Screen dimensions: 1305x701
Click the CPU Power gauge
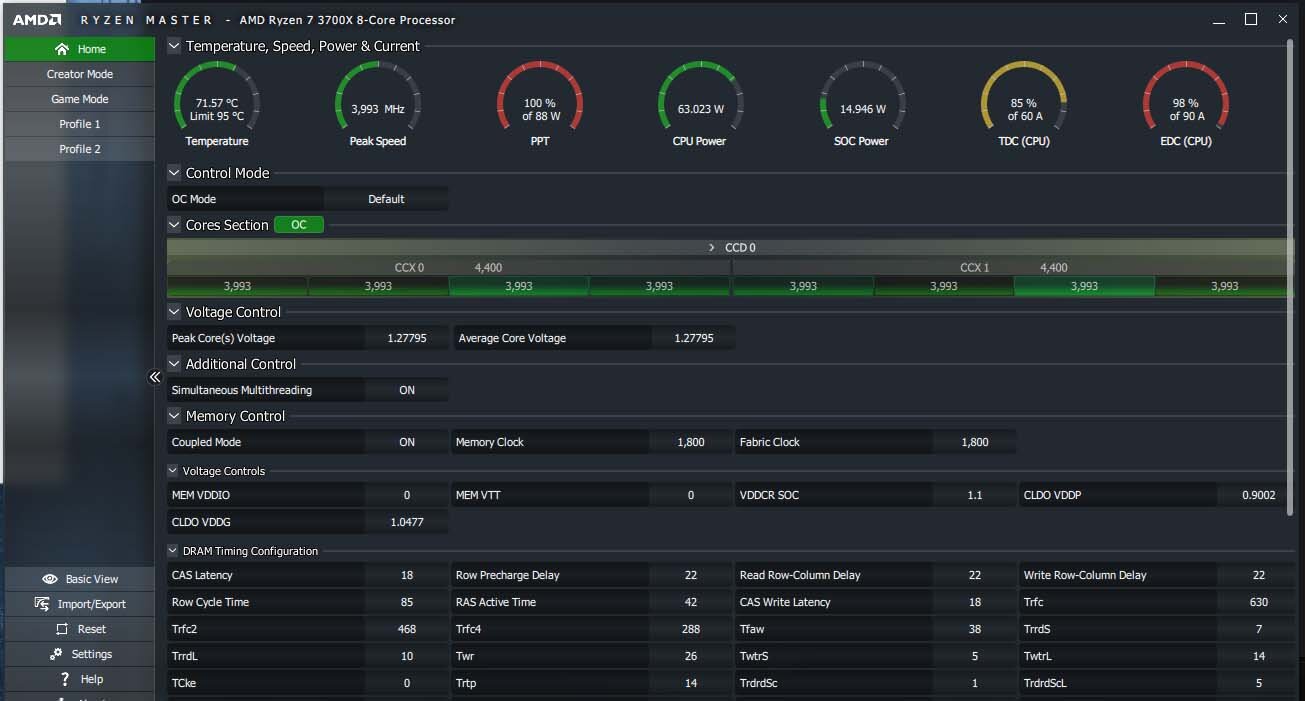pos(700,104)
